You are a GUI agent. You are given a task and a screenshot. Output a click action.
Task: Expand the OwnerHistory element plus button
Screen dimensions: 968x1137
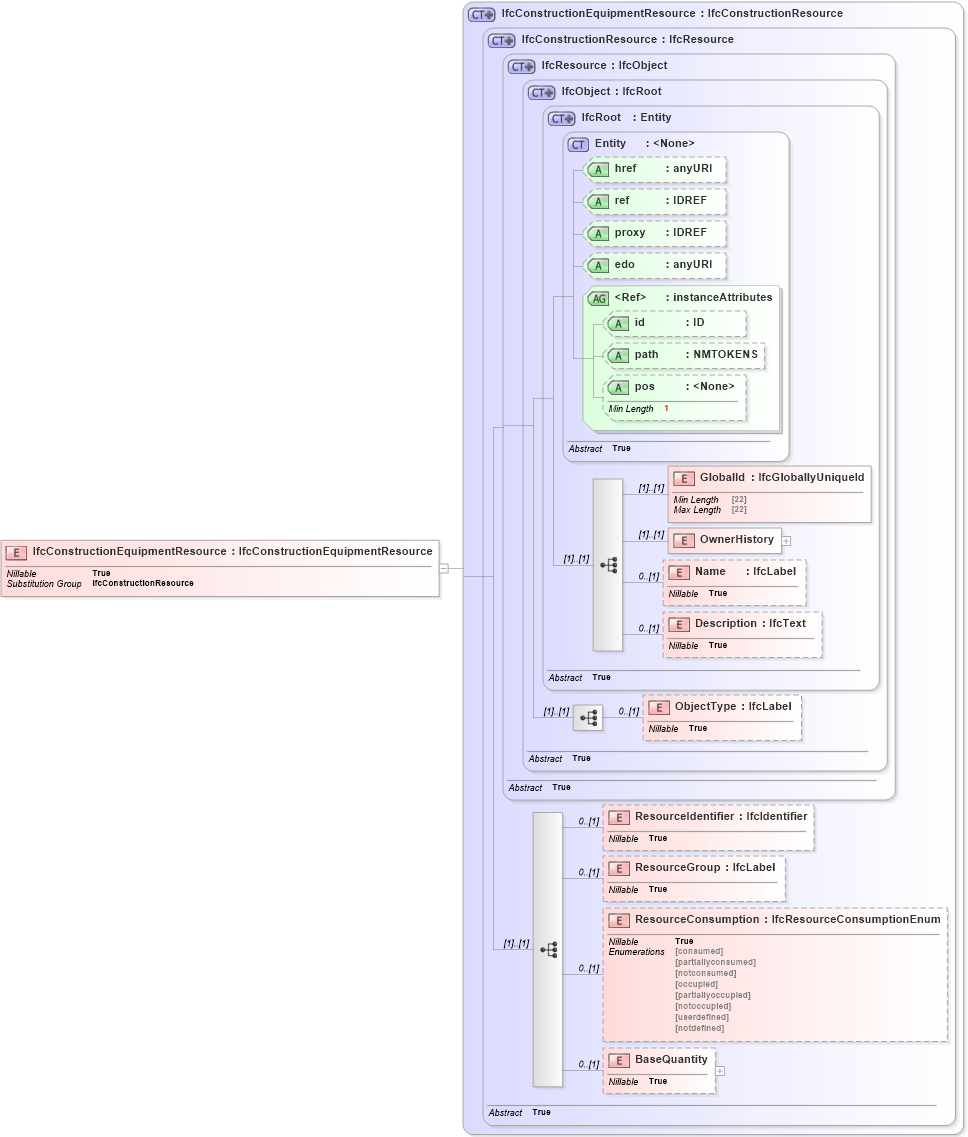tap(787, 540)
